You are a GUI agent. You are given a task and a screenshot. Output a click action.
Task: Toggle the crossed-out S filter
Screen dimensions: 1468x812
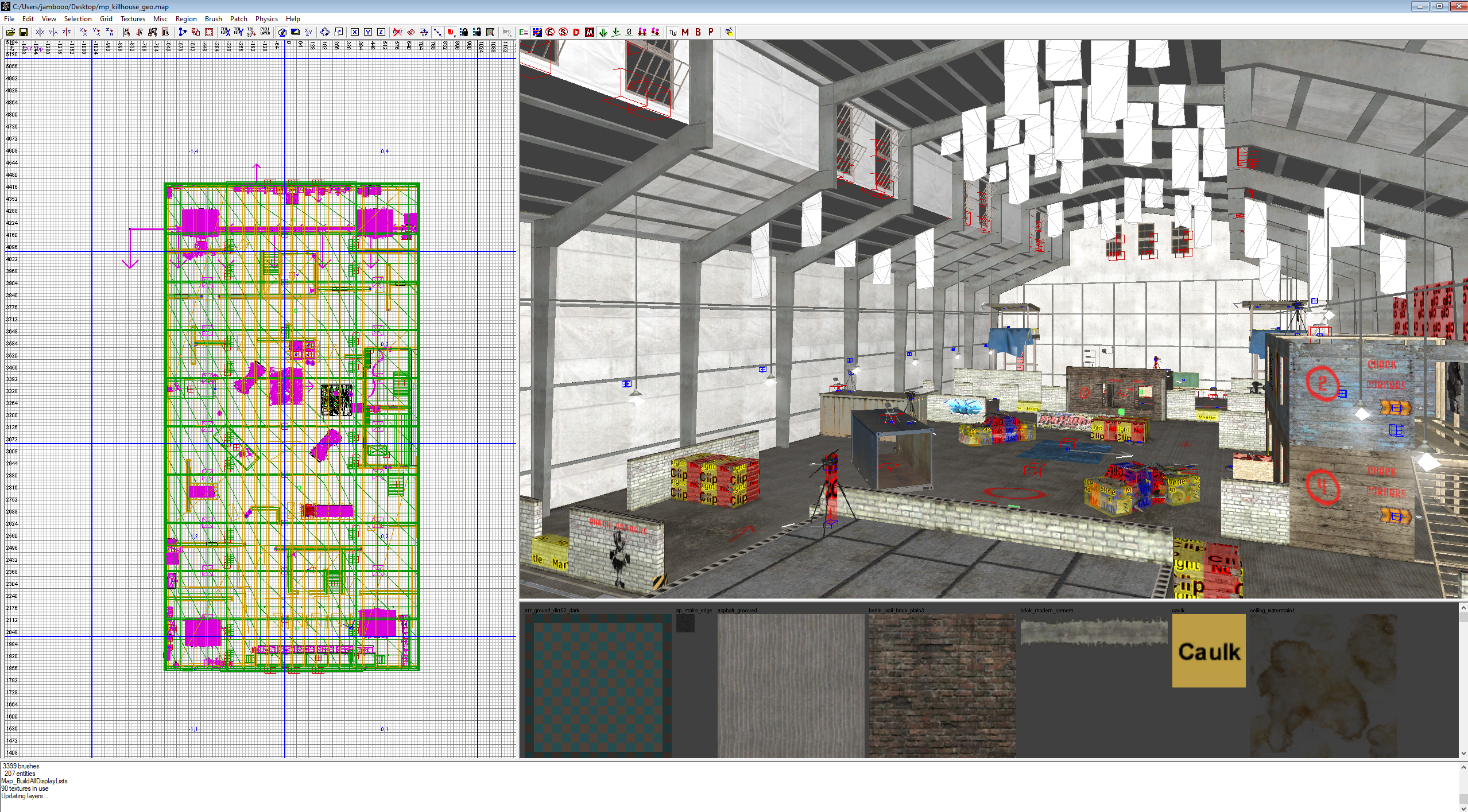click(x=563, y=32)
